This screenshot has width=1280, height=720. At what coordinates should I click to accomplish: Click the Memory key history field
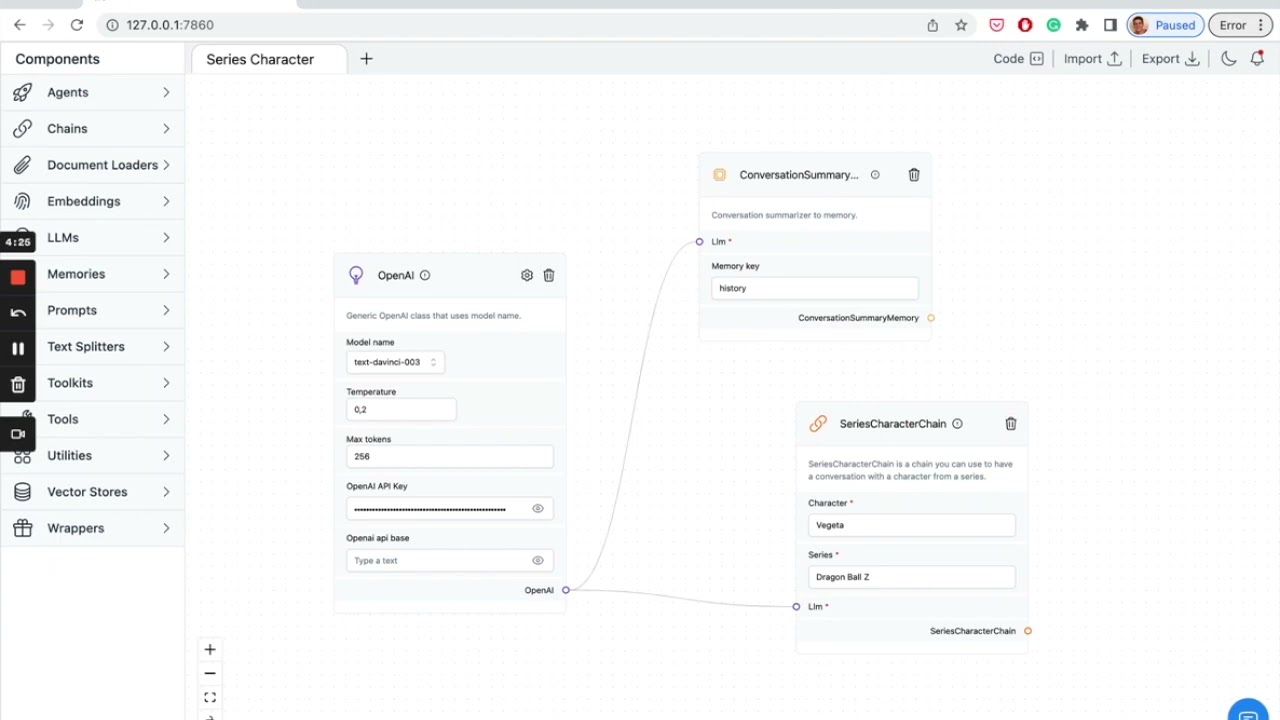coord(815,288)
